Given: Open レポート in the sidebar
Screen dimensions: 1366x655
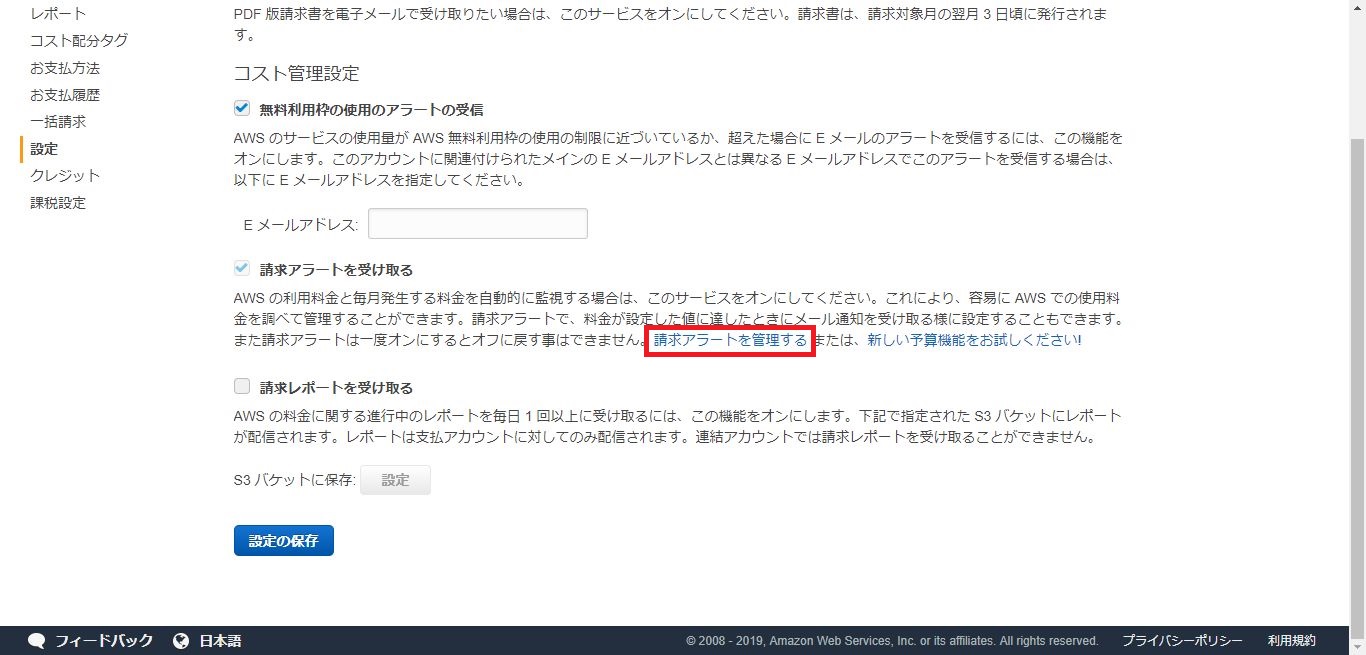Looking at the screenshot, I should point(58,14).
